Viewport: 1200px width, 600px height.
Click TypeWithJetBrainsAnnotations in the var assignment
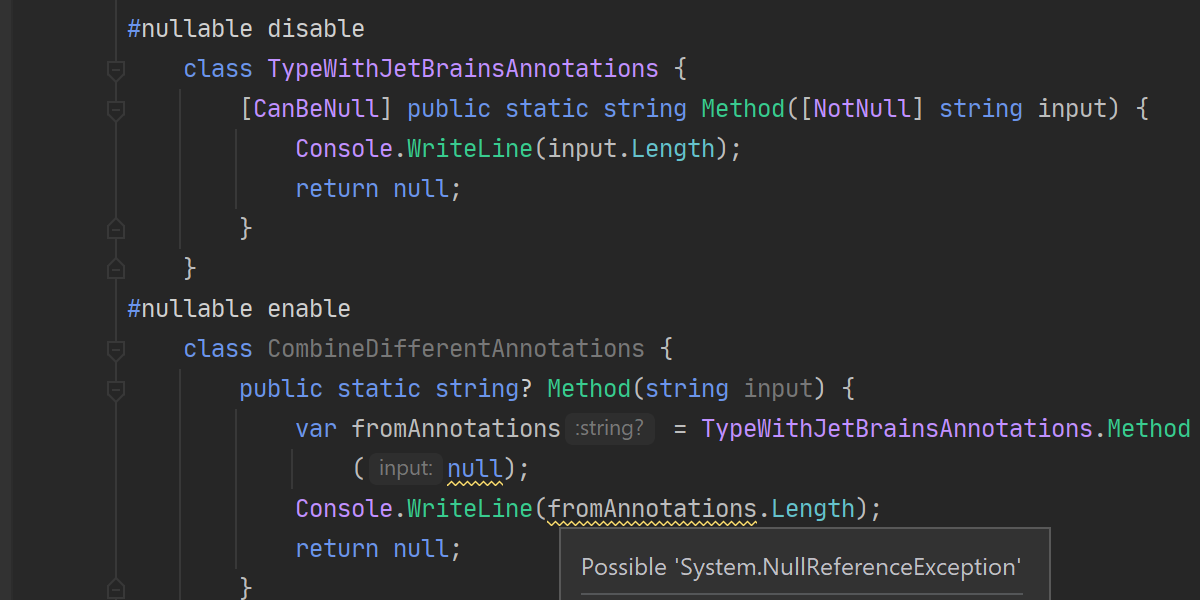(x=897, y=429)
